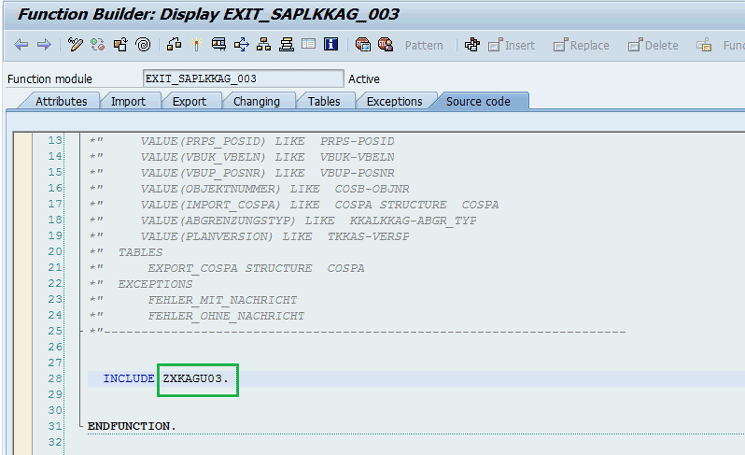
Task: Click the Other Object icon
Action: 121,45
